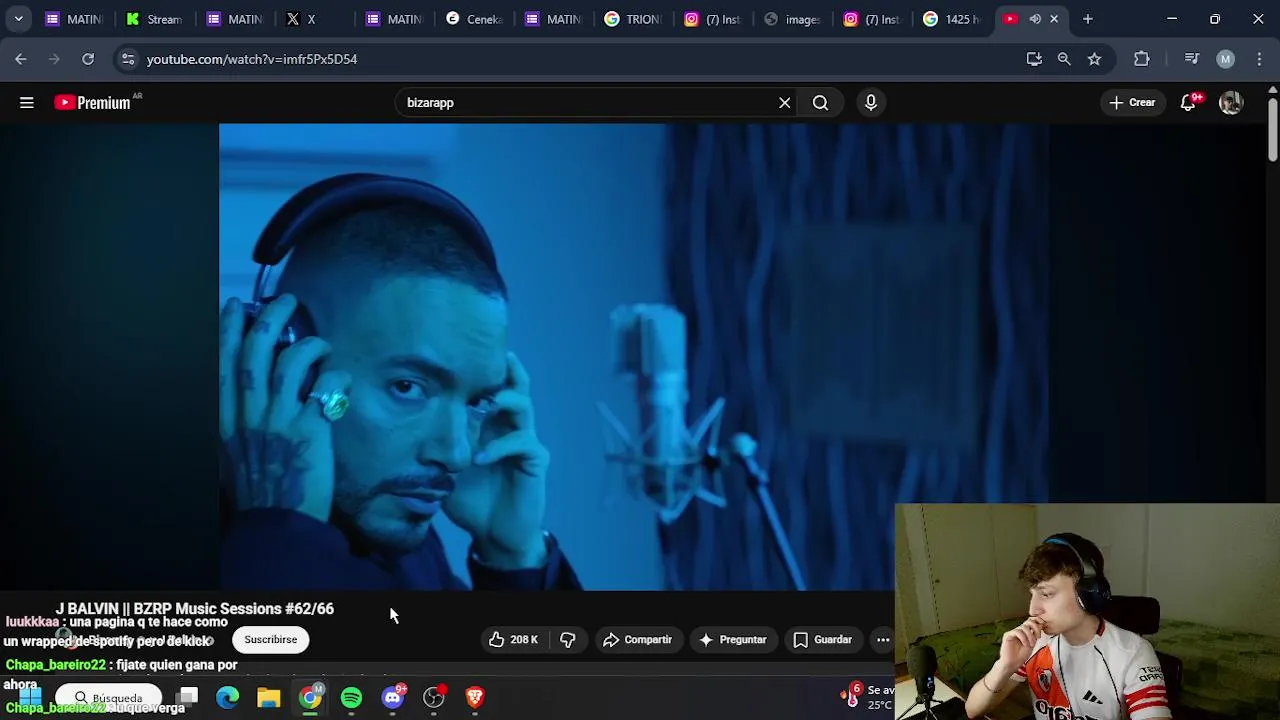Open the YouTube account avatar menu

[1231, 102]
